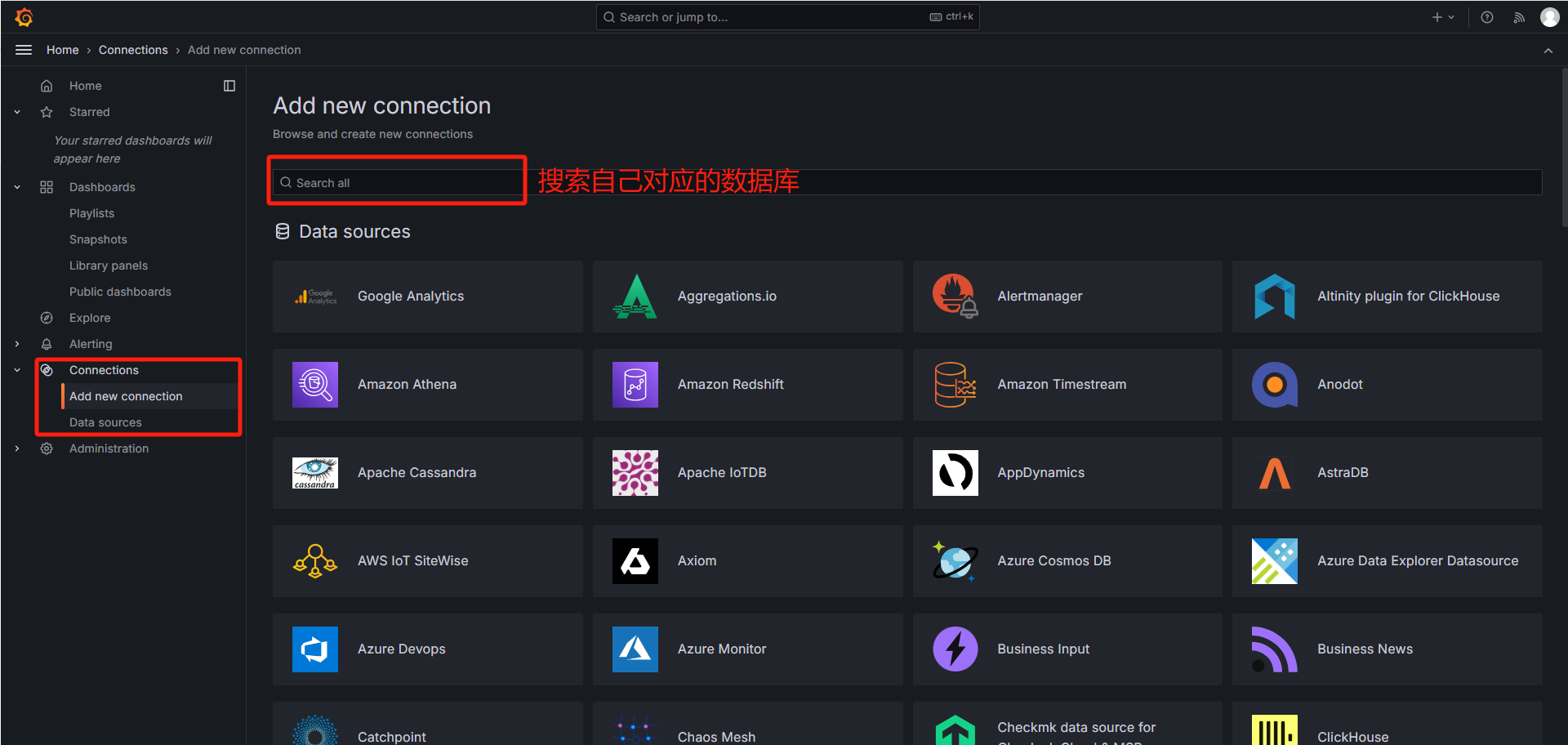This screenshot has height=745, width=1568.
Task: Select the Business News feed icon
Action: point(1275,649)
